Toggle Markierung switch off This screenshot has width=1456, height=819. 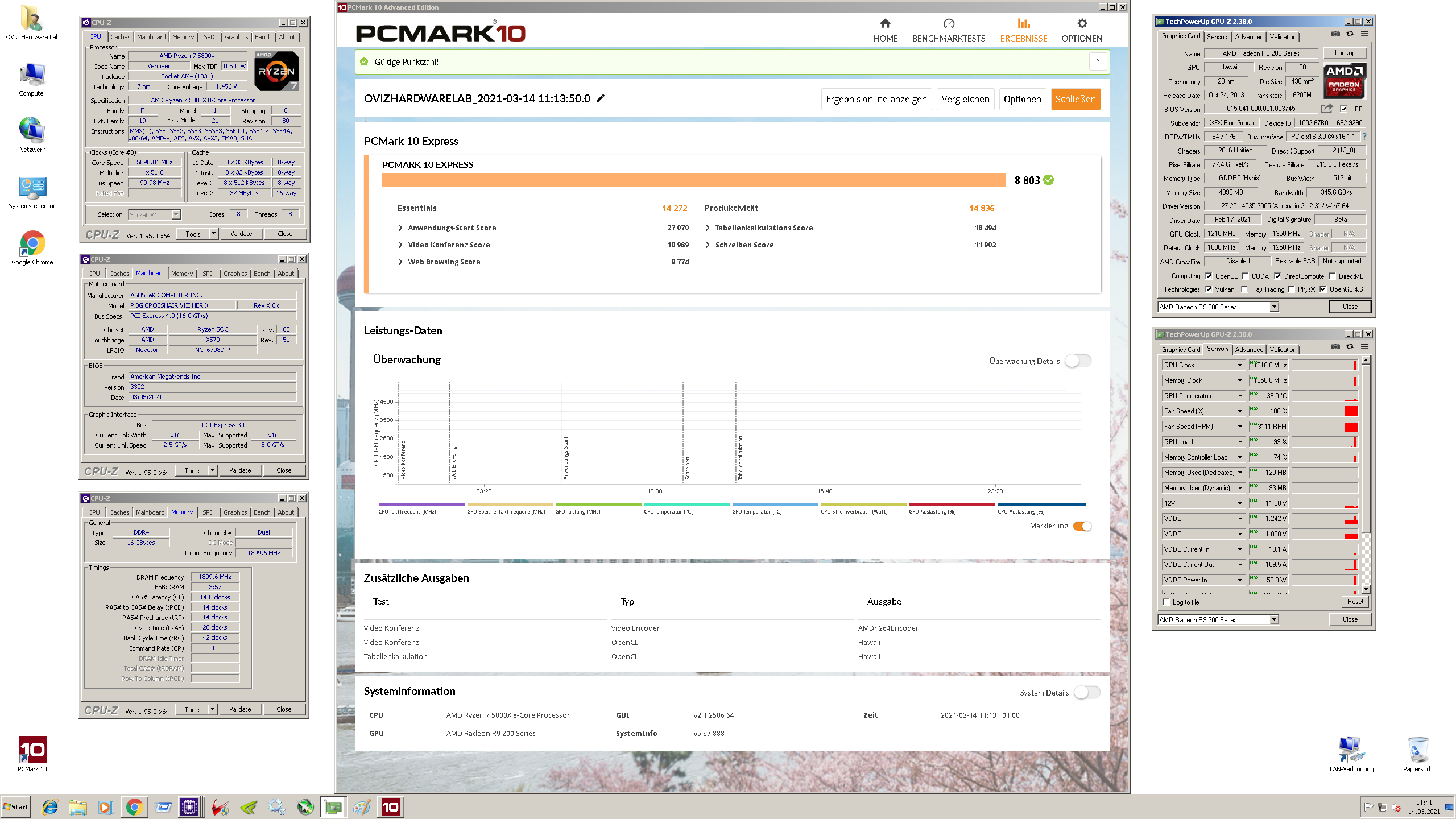(1082, 526)
